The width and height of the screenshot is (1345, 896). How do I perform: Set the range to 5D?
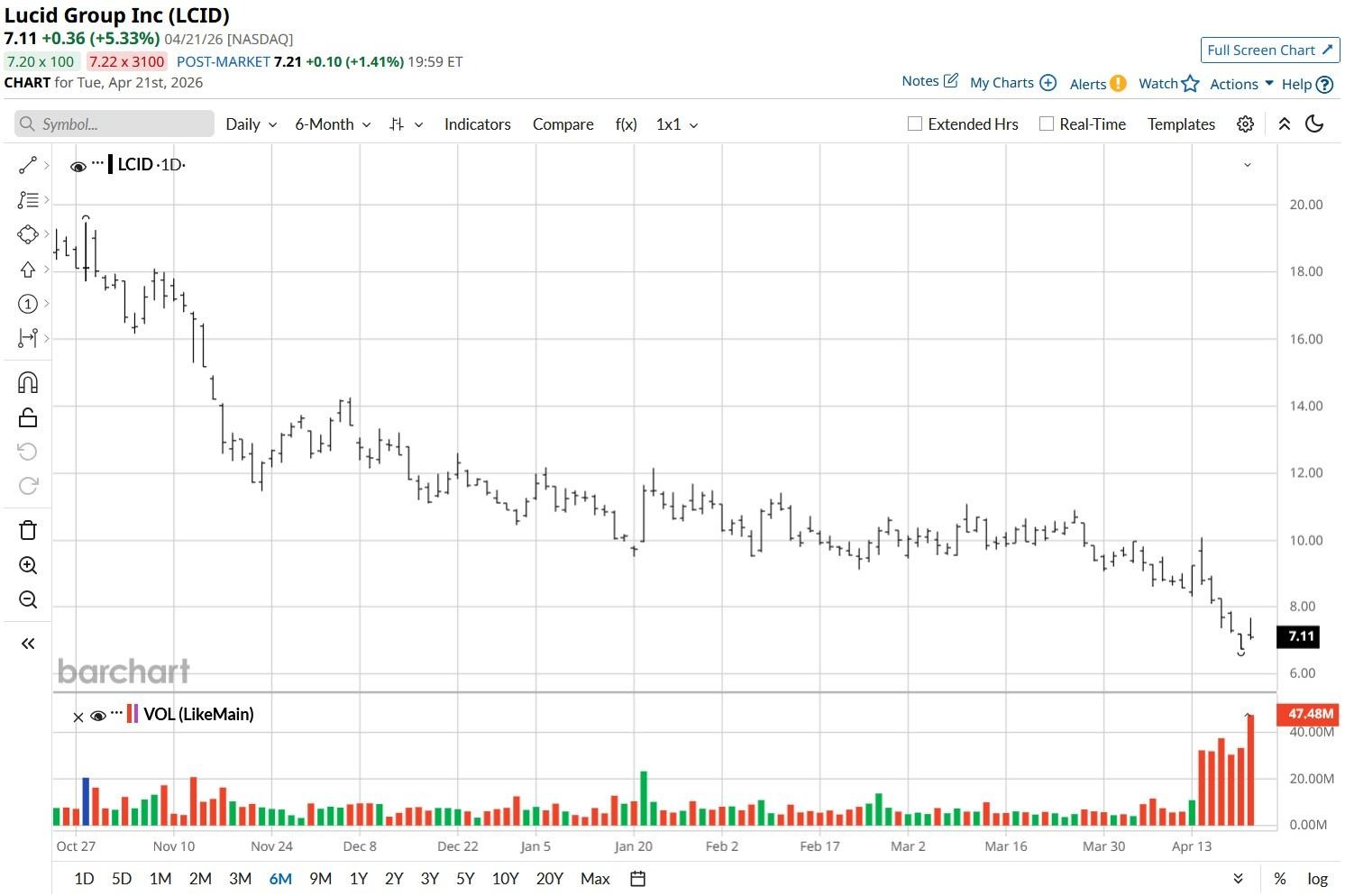point(122,879)
